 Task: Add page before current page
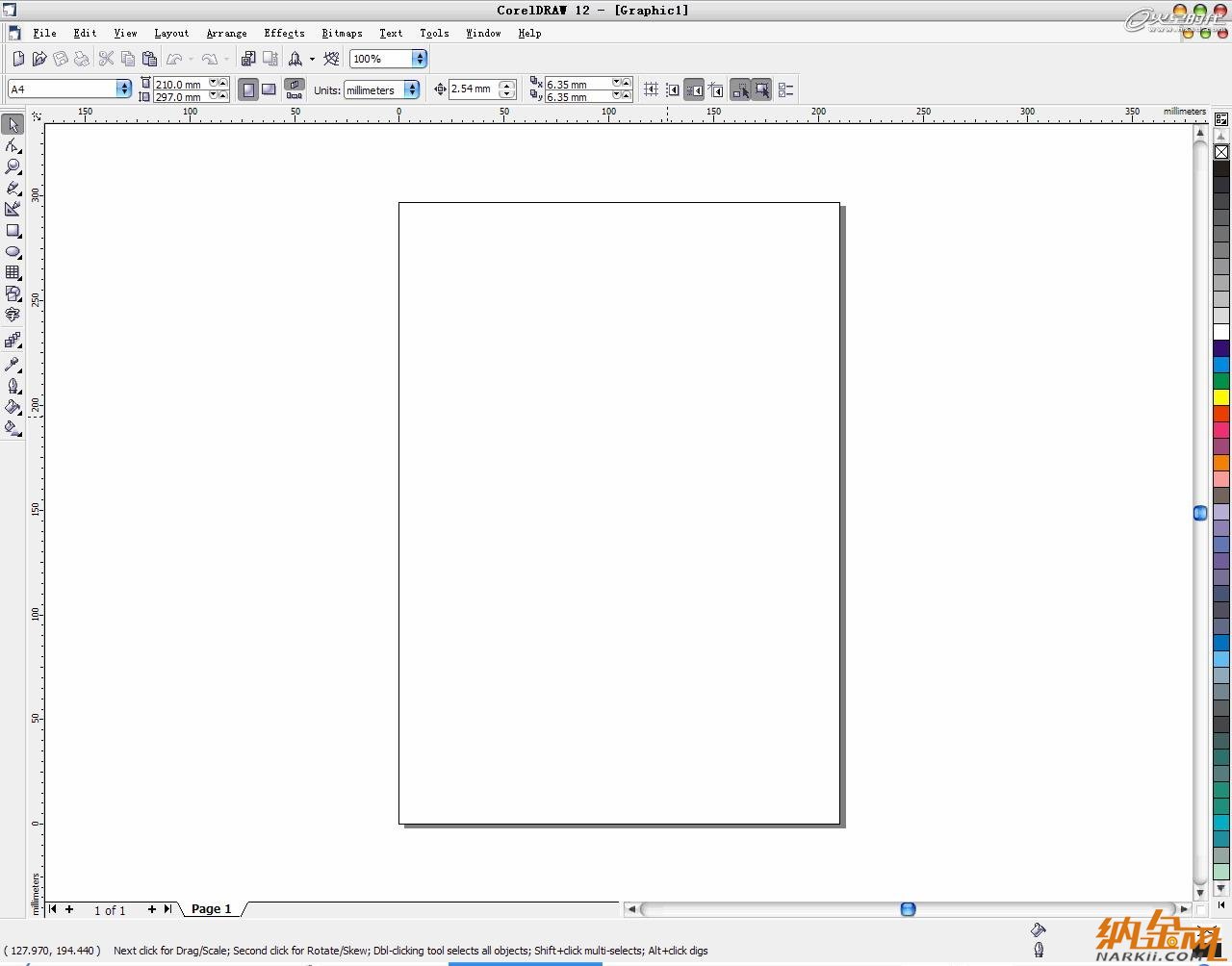(x=68, y=908)
